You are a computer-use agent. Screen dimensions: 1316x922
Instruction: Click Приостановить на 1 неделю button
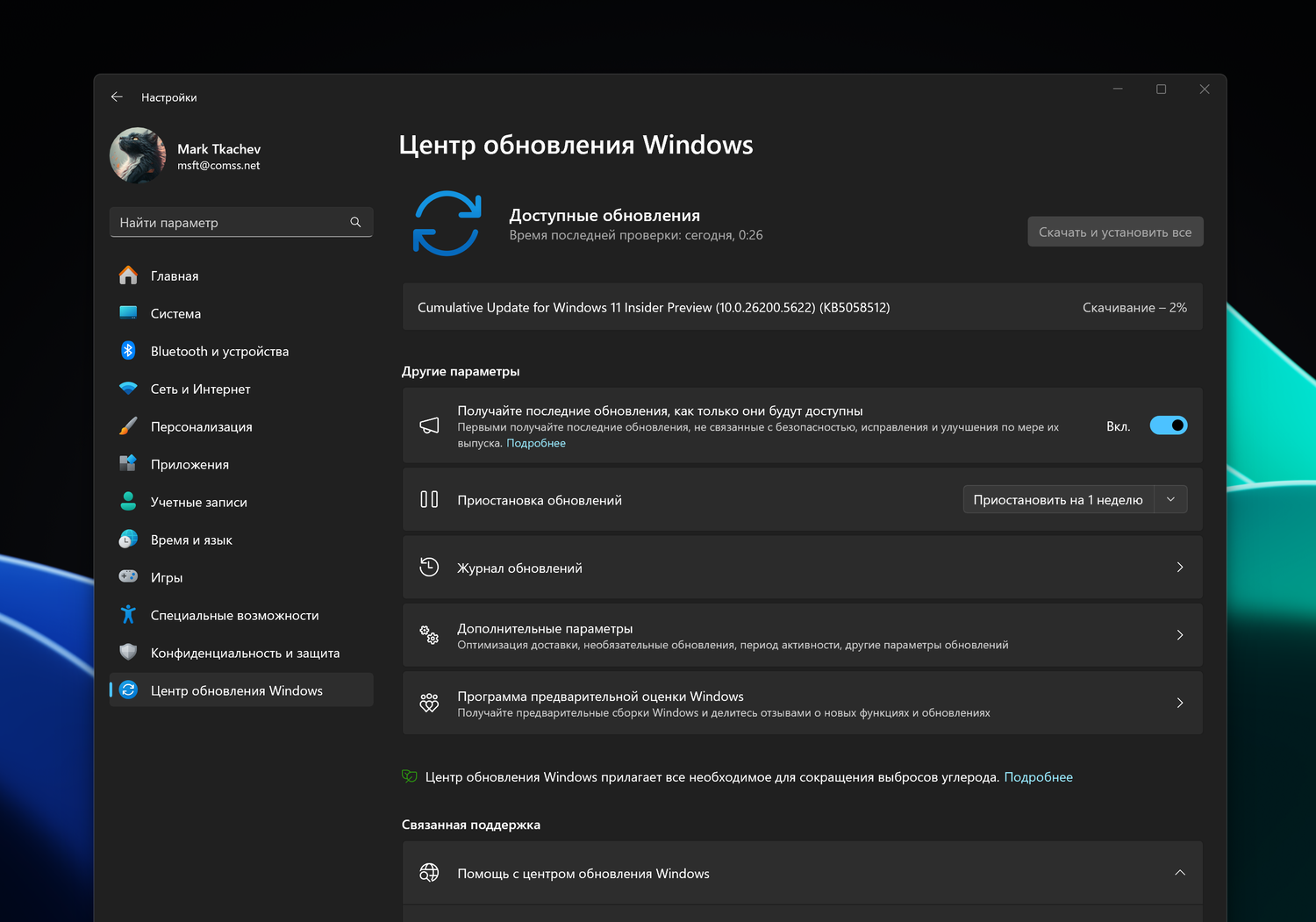1058,500
